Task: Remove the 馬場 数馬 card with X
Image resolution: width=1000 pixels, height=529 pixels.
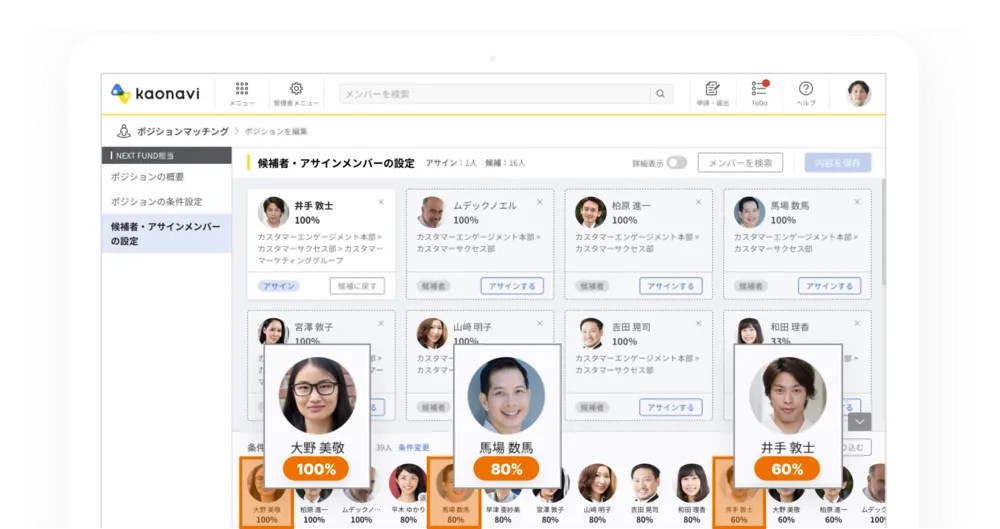Action: coord(857,202)
